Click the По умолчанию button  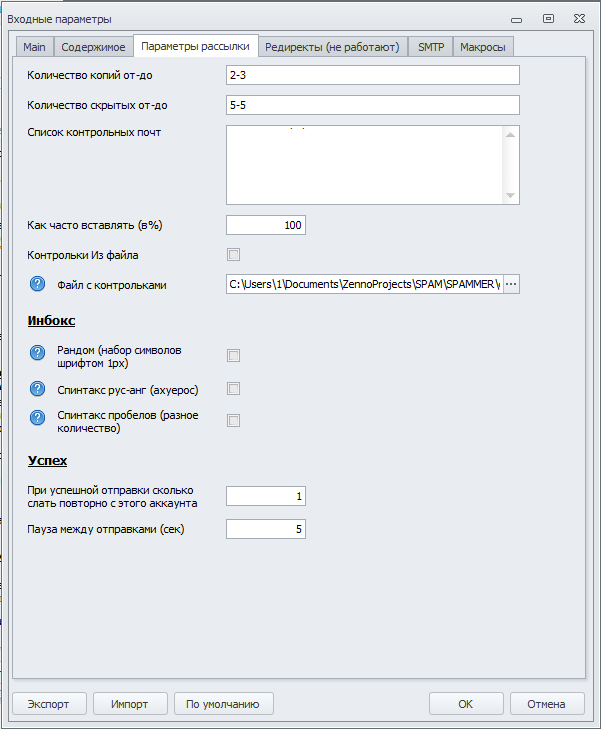223,704
